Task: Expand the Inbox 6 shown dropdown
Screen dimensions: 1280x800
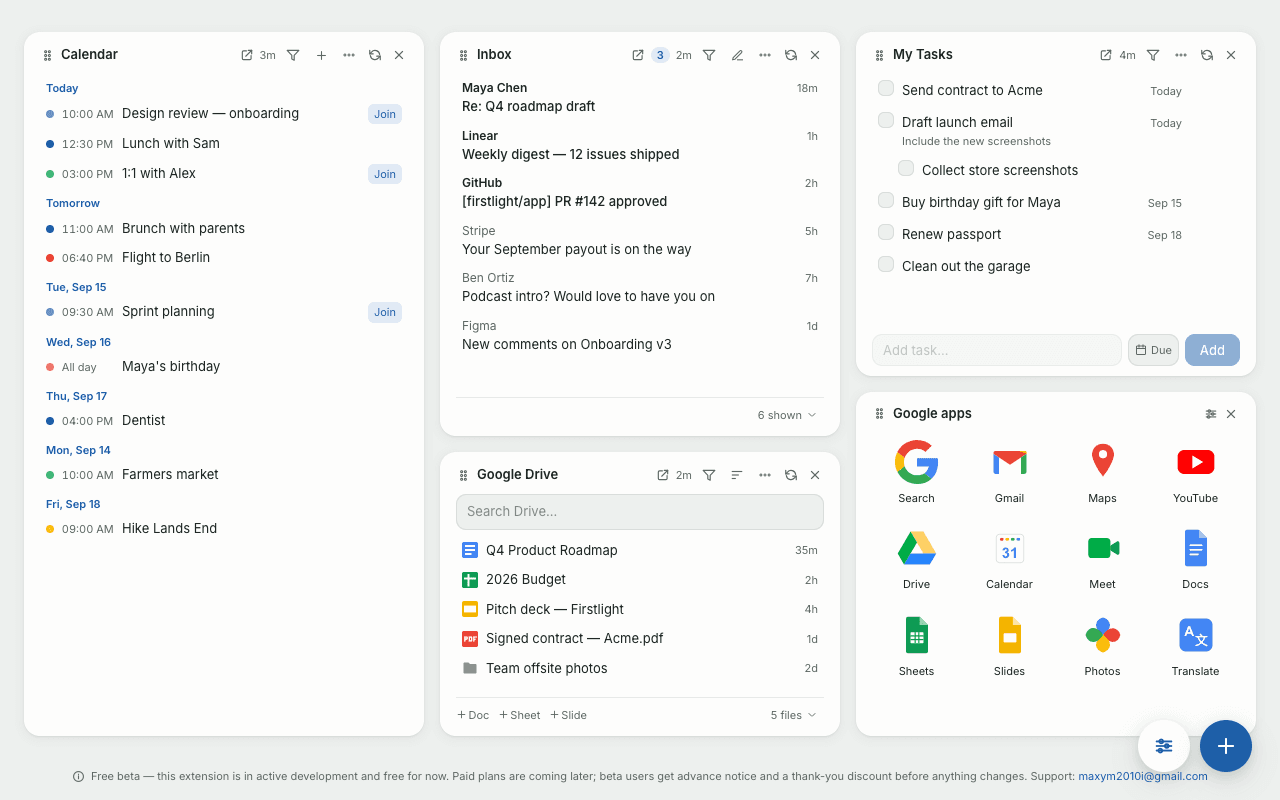Action: point(787,415)
